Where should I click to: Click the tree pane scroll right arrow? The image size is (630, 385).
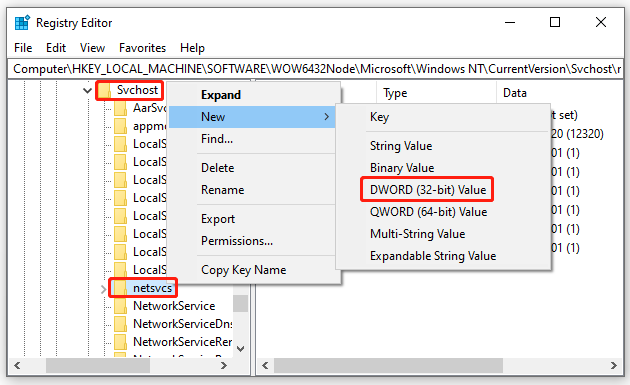[224, 365]
